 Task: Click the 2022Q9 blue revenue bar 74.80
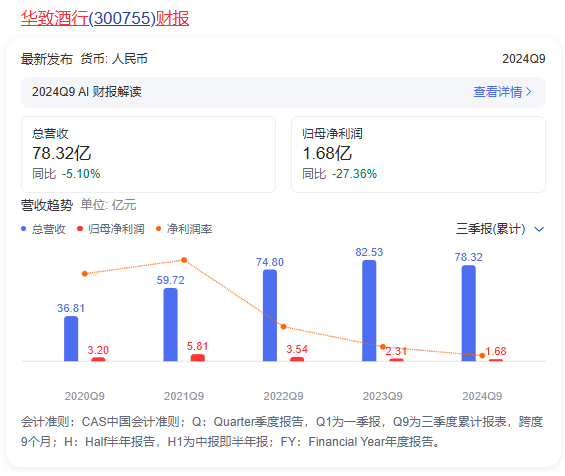coord(270,315)
